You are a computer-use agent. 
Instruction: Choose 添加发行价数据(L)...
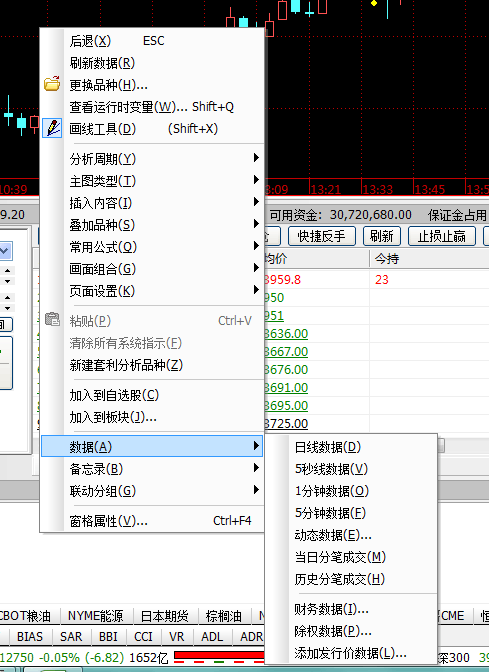point(351,653)
